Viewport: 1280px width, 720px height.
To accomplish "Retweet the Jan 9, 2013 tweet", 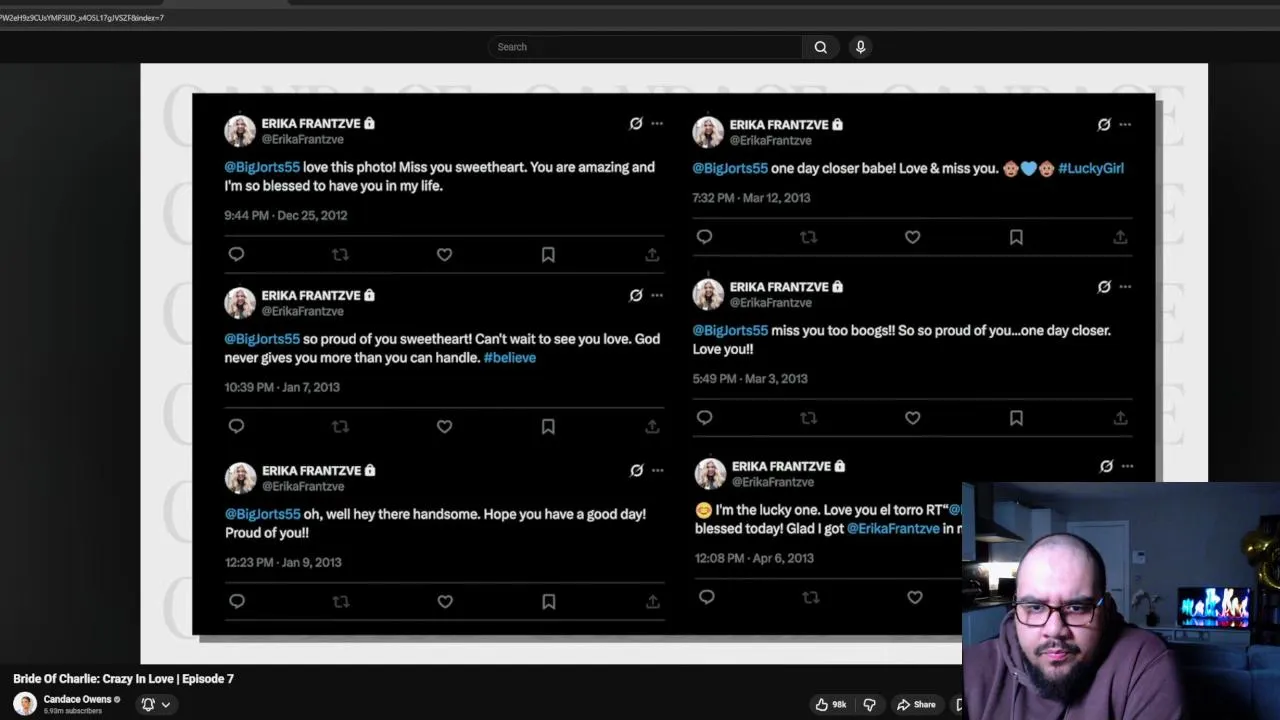I will [341, 601].
